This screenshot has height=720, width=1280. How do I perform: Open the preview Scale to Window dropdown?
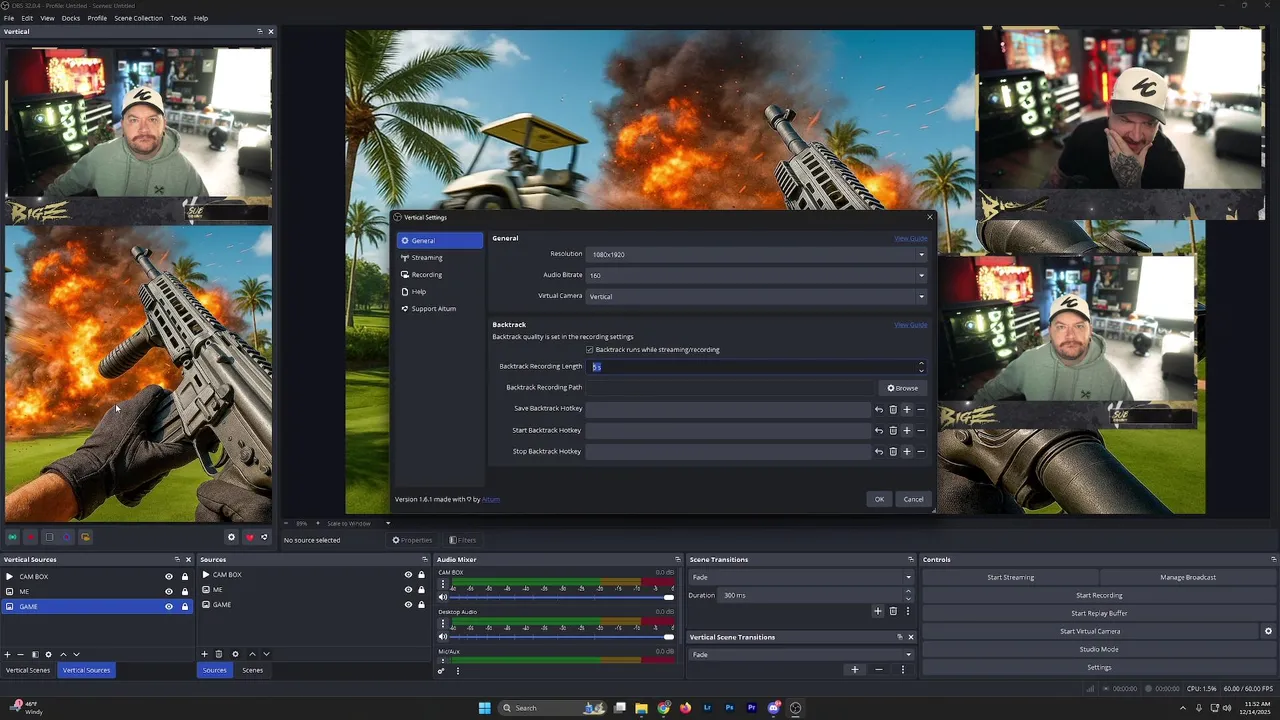tap(357, 523)
